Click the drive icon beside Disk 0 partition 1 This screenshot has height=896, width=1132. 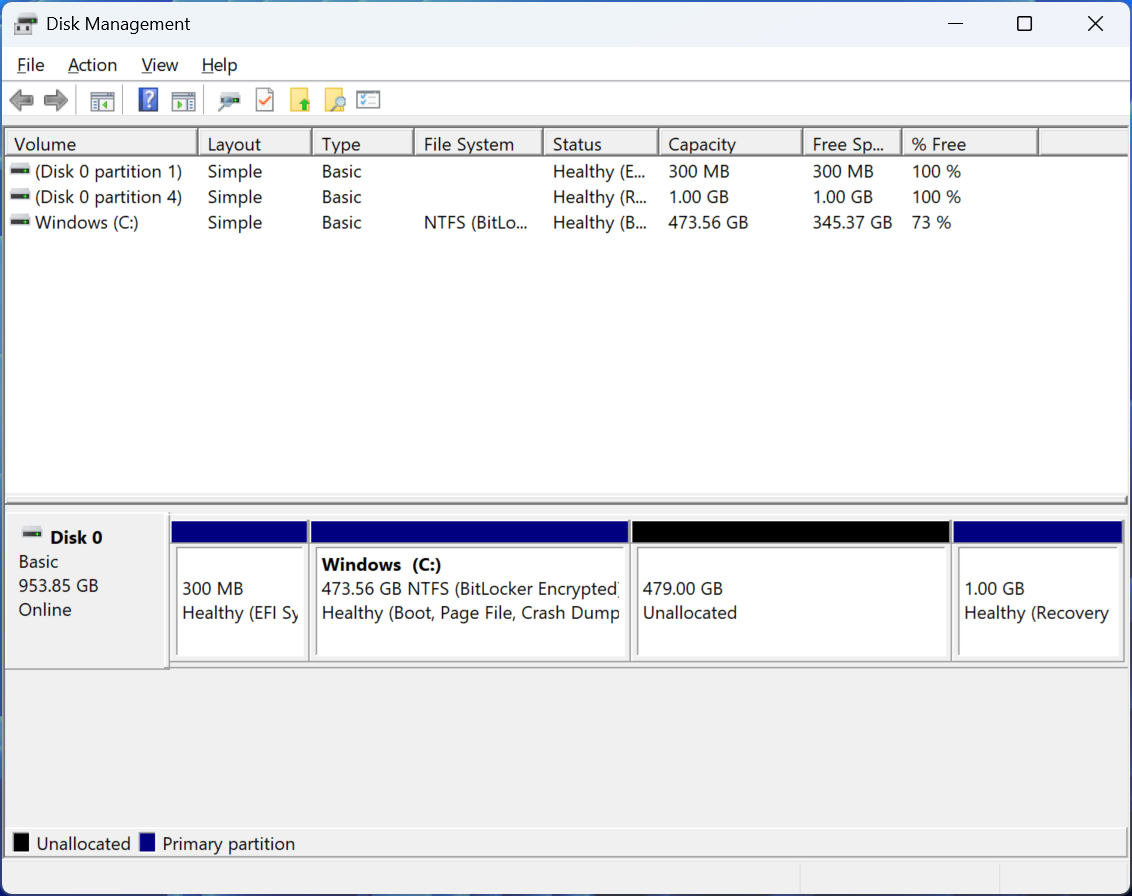click(20, 171)
